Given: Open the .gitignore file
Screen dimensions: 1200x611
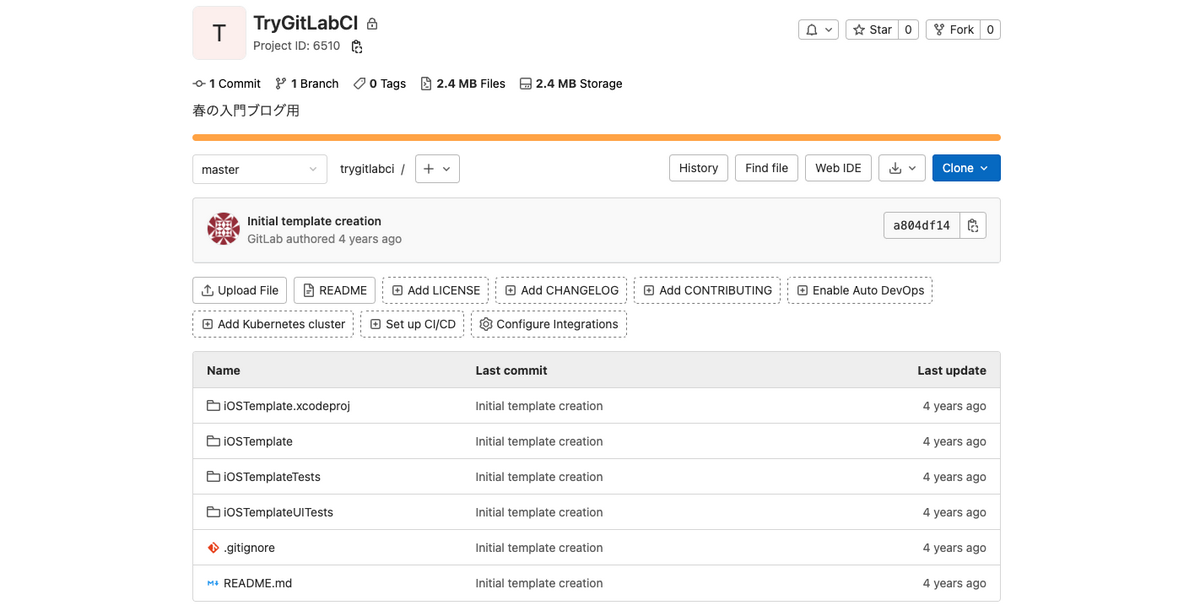Looking at the screenshot, I should [x=249, y=548].
